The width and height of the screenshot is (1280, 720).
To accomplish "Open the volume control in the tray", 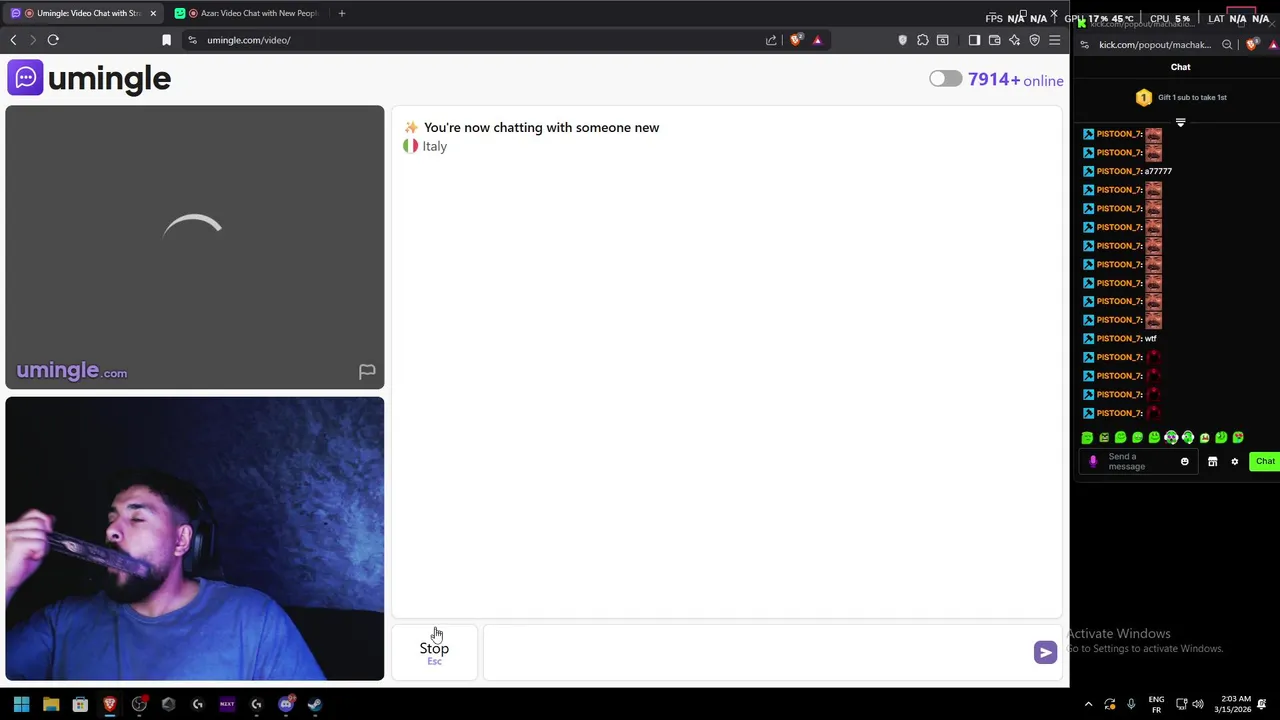I will point(1198,704).
